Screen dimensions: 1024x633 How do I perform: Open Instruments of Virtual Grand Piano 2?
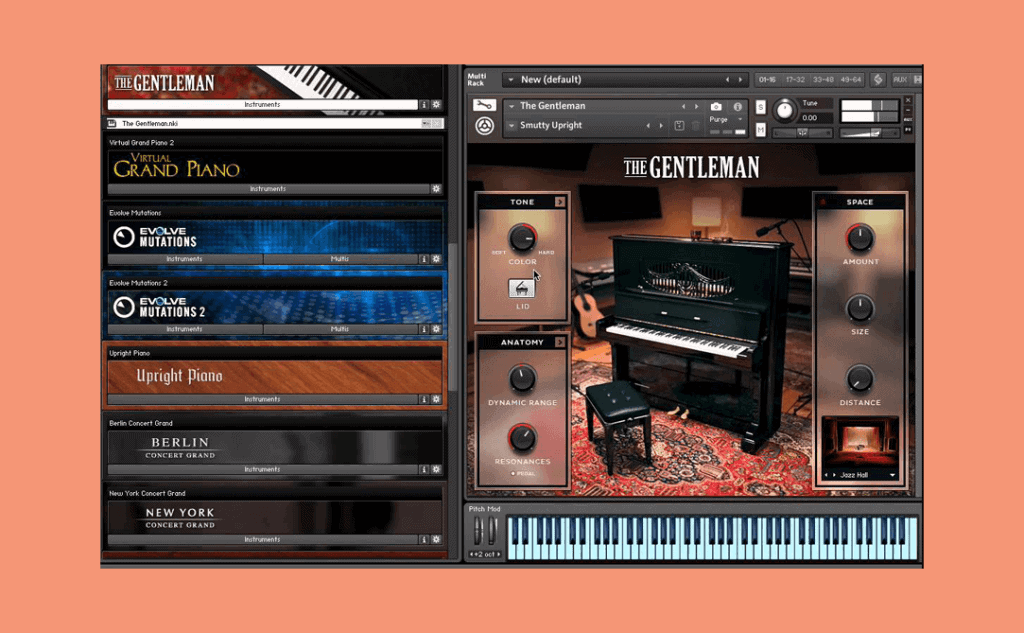click(x=268, y=189)
